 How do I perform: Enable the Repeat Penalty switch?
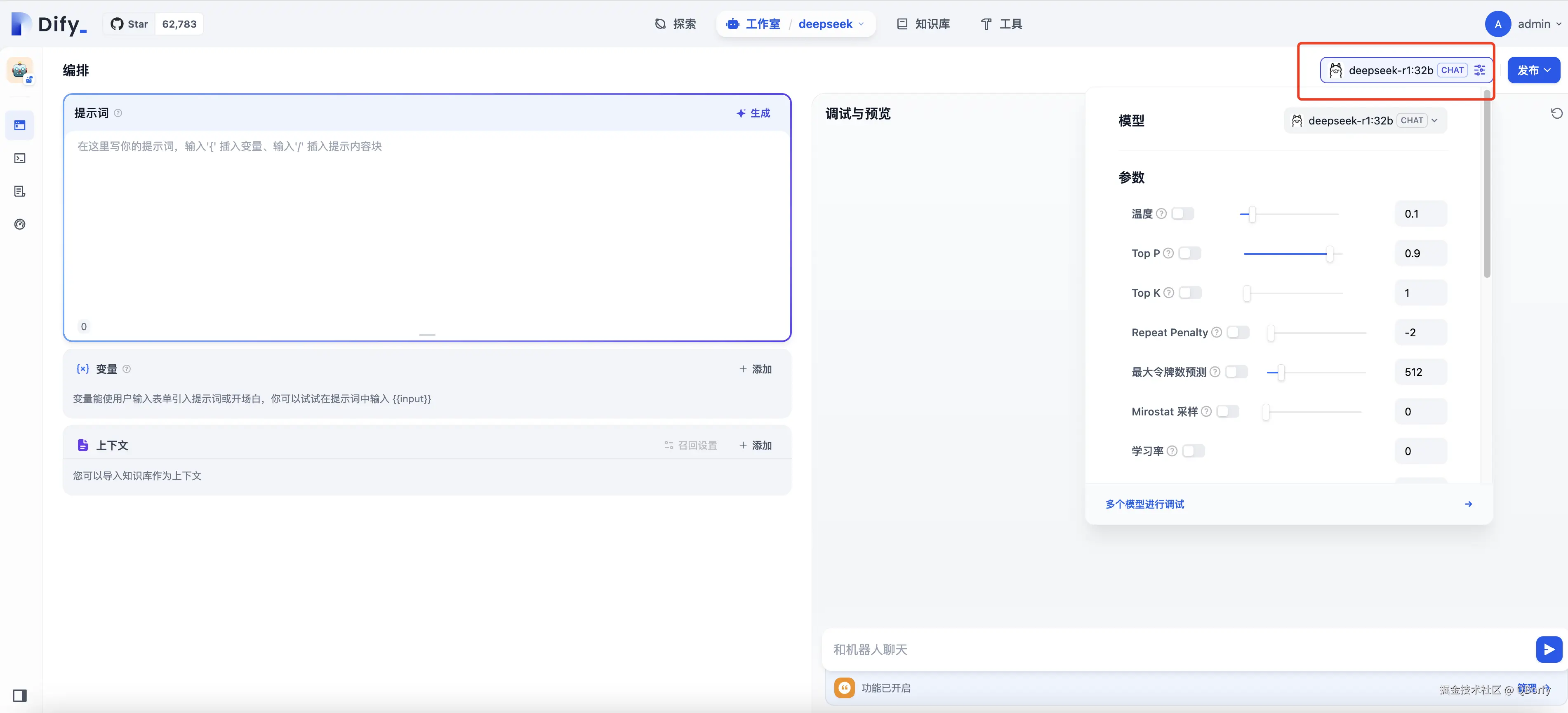1238,332
